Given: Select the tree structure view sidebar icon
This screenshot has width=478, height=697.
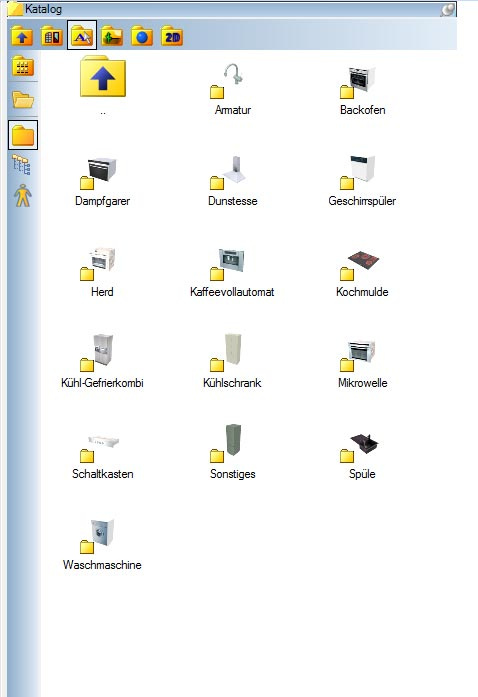Looking at the screenshot, I should pyautogui.click(x=22, y=164).
